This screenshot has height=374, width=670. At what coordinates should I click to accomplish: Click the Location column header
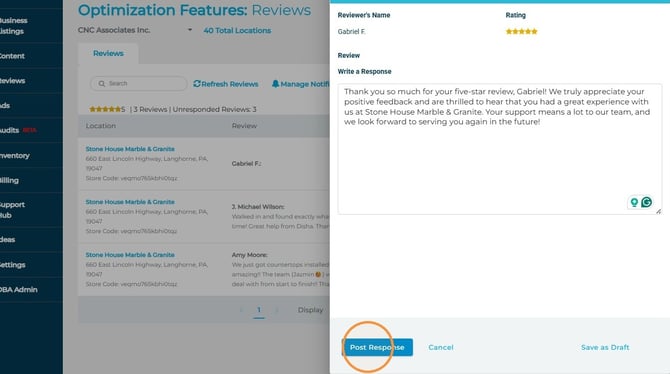(x=100, y=126)
